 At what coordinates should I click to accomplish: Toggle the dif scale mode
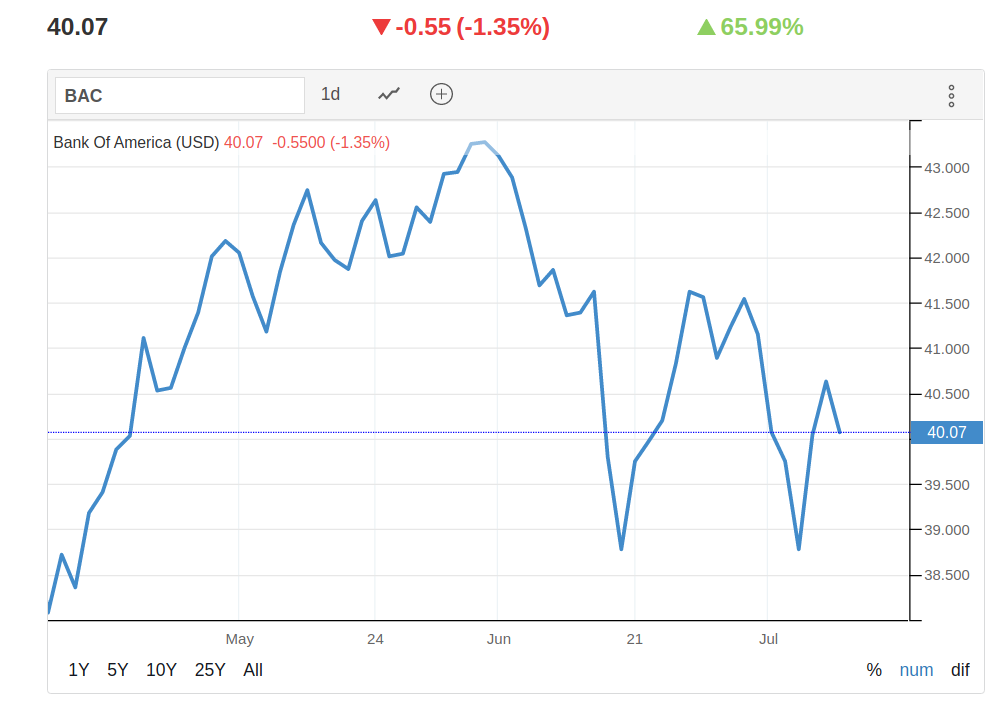tap(960, 670)
